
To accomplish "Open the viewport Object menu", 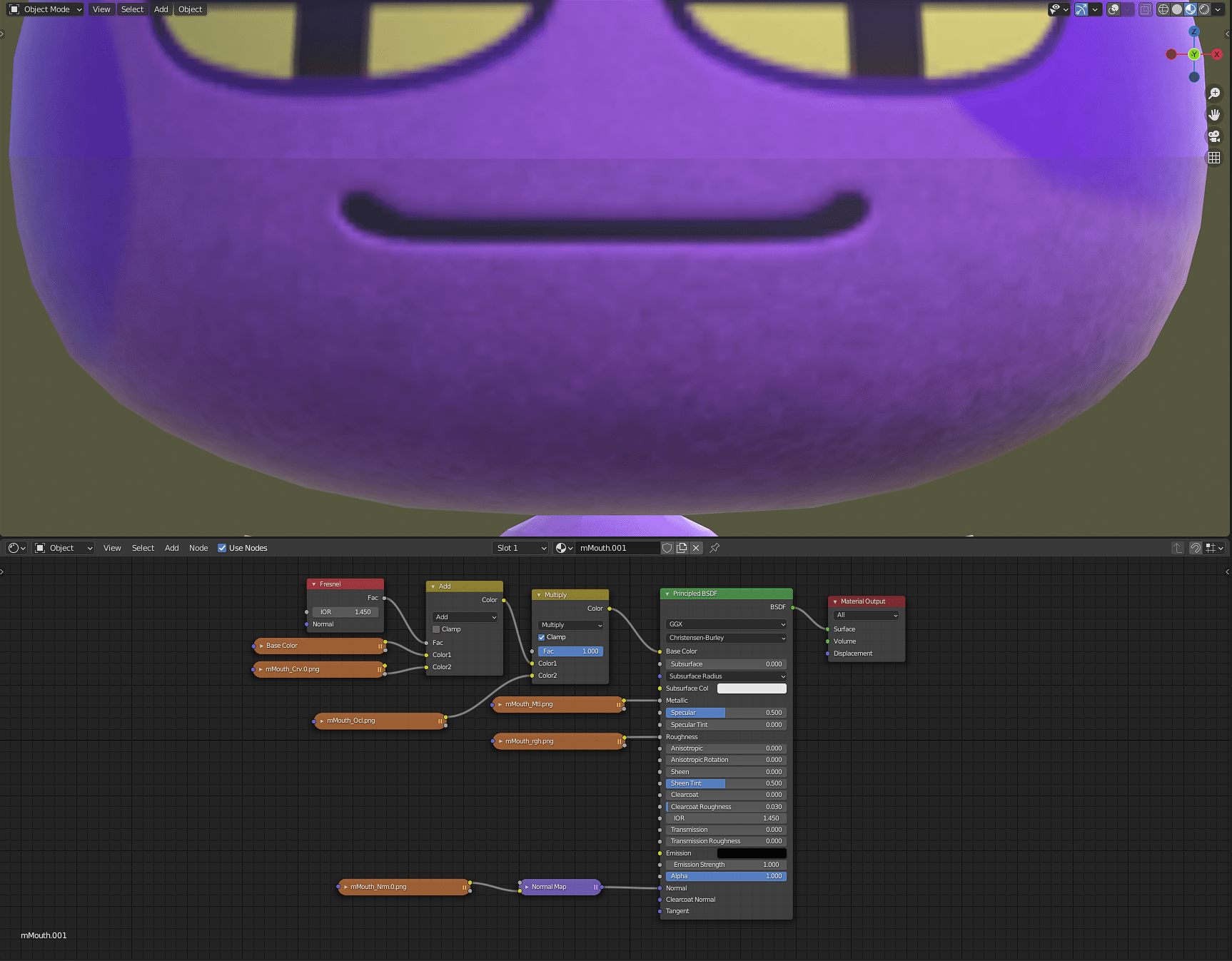I will tap(190, 9).
